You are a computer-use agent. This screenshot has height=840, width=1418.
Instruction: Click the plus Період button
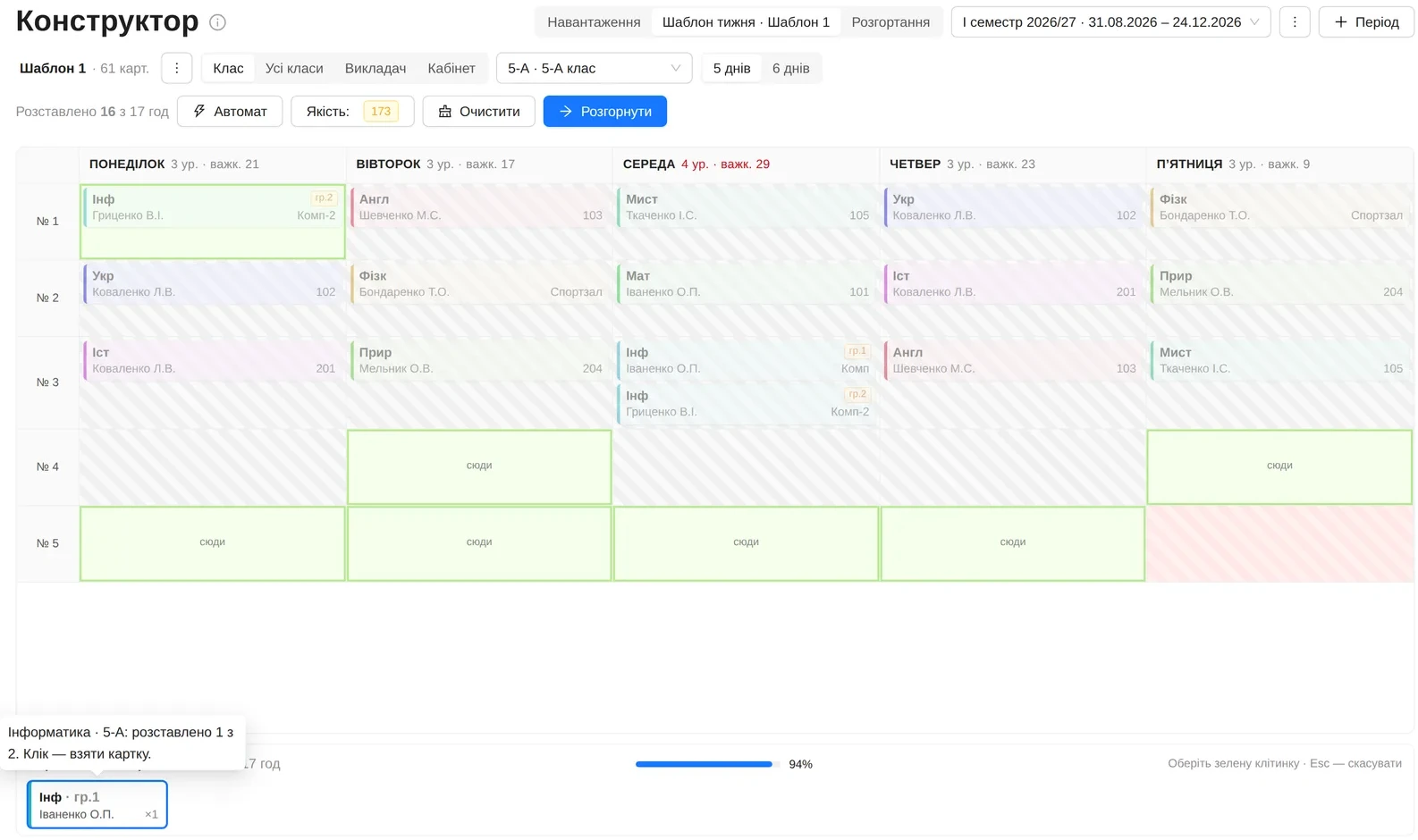tap(1366, 22)
